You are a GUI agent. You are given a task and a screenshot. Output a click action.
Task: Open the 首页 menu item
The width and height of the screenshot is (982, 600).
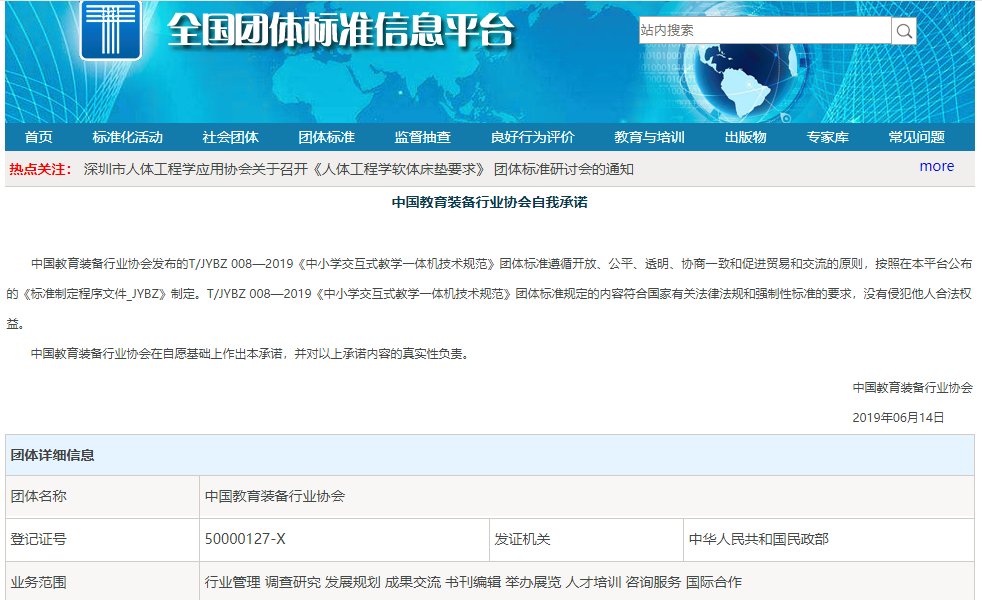click(39, 137)
